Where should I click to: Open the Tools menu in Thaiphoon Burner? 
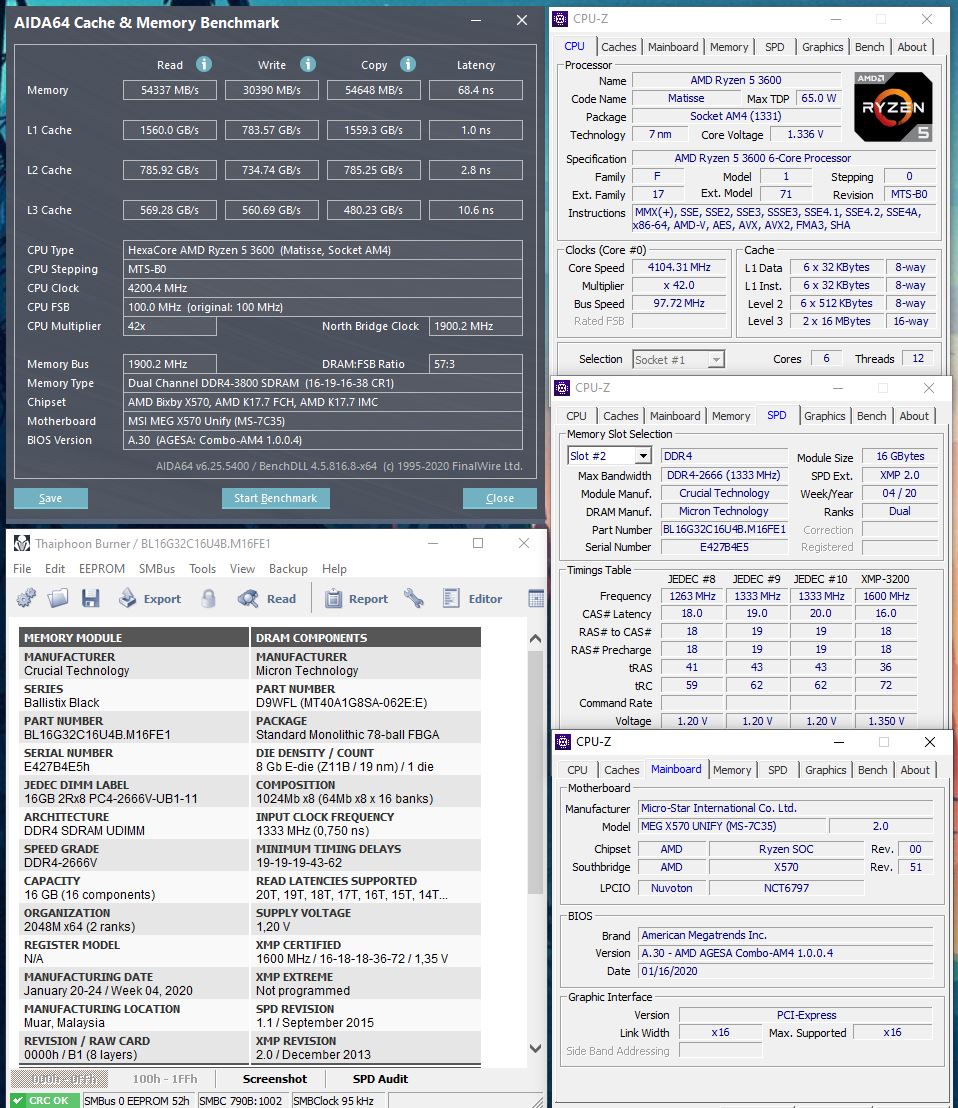[x=202, y=569]
